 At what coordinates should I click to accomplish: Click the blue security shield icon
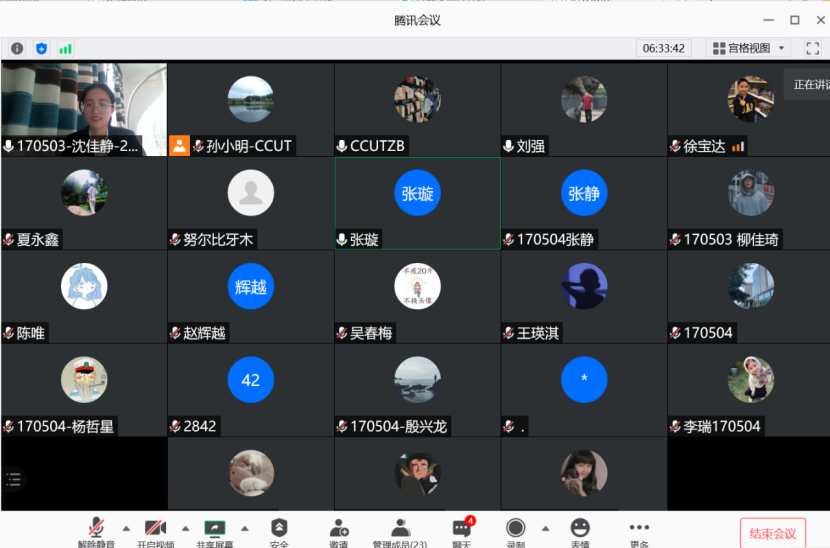(41, 48)
